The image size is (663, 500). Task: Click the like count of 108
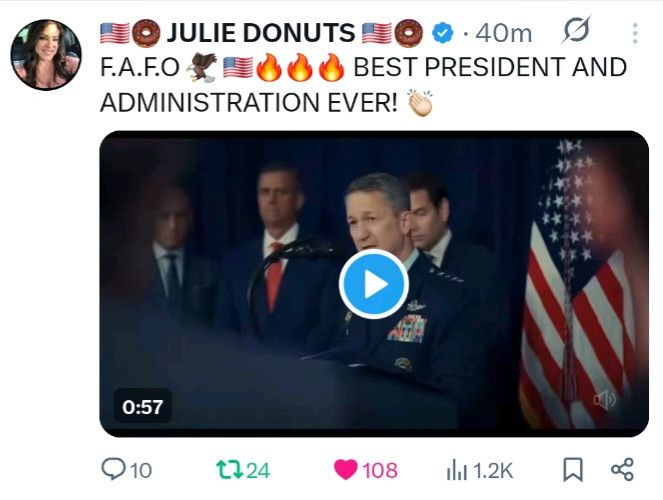click(x=380, y=470)
